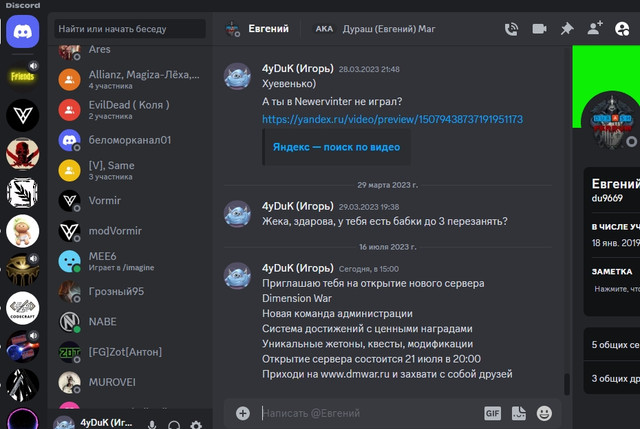Open DM with Ares
This screenshot has width=640, height=429.
click(x=130, y=51)
